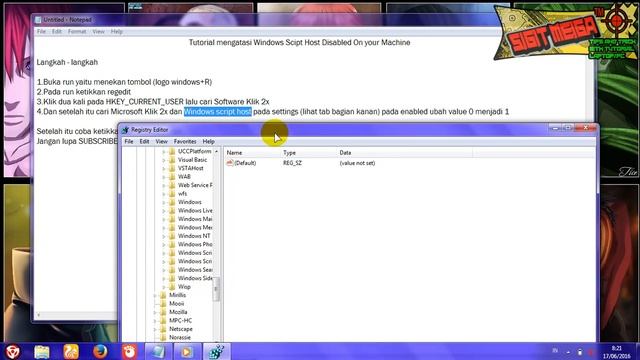Launch Firefox from the taskbar
640x360 pixels.
coord(100,351)
